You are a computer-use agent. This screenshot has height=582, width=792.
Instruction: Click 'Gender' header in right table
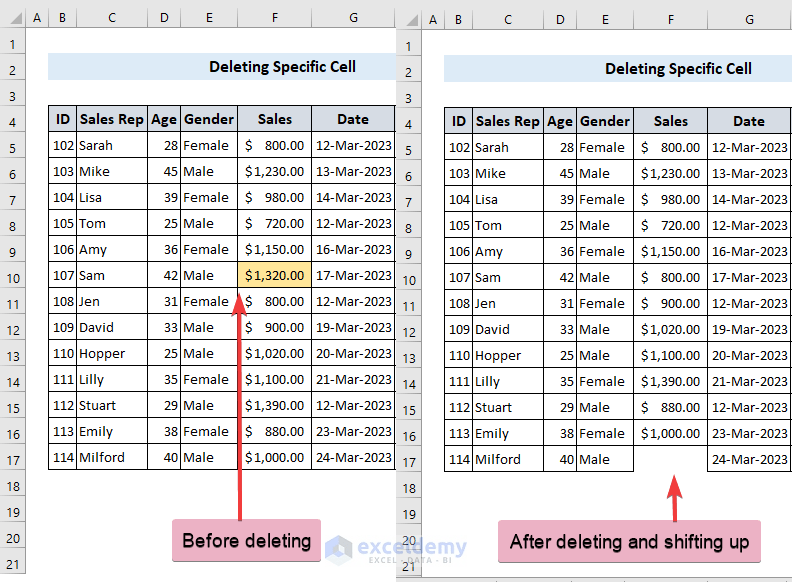(x=605, y=121)
